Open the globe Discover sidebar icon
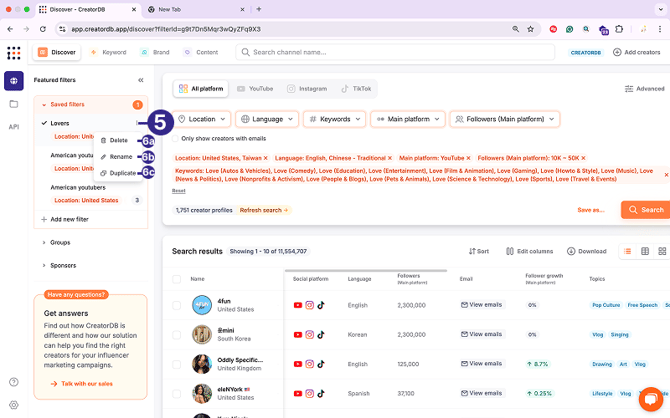The image size is (670, 418). 14,81
